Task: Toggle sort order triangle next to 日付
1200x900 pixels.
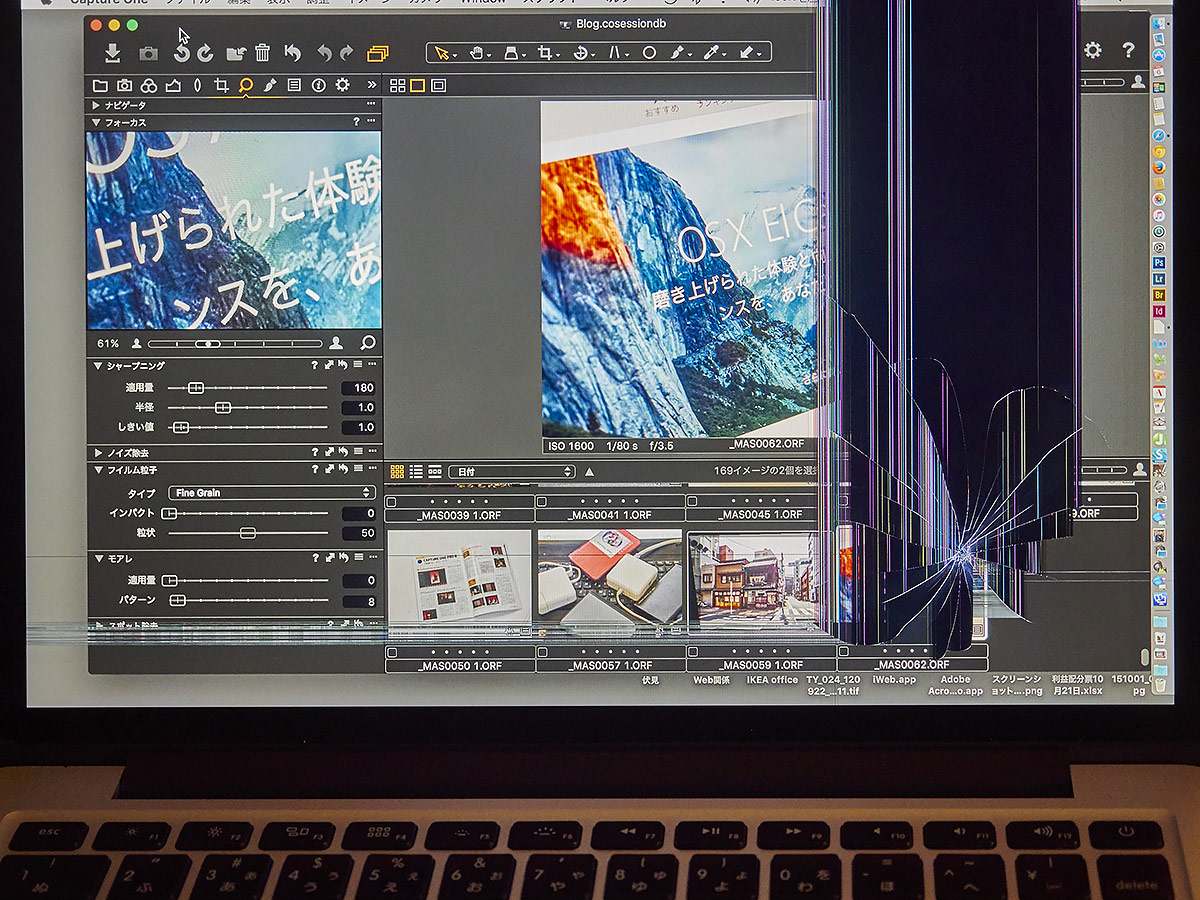Action: click(589, 472)
